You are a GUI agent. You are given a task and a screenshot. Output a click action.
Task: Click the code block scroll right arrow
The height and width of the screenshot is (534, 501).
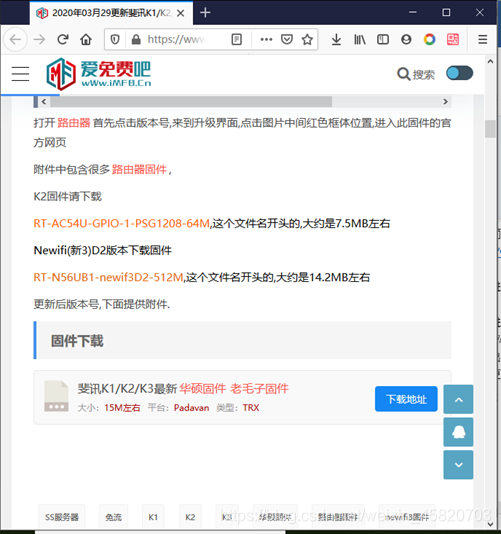[445, 102]
